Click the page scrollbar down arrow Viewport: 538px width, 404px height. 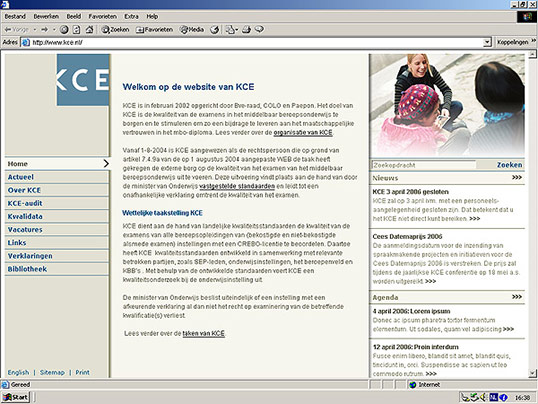[x=532, y=373]
